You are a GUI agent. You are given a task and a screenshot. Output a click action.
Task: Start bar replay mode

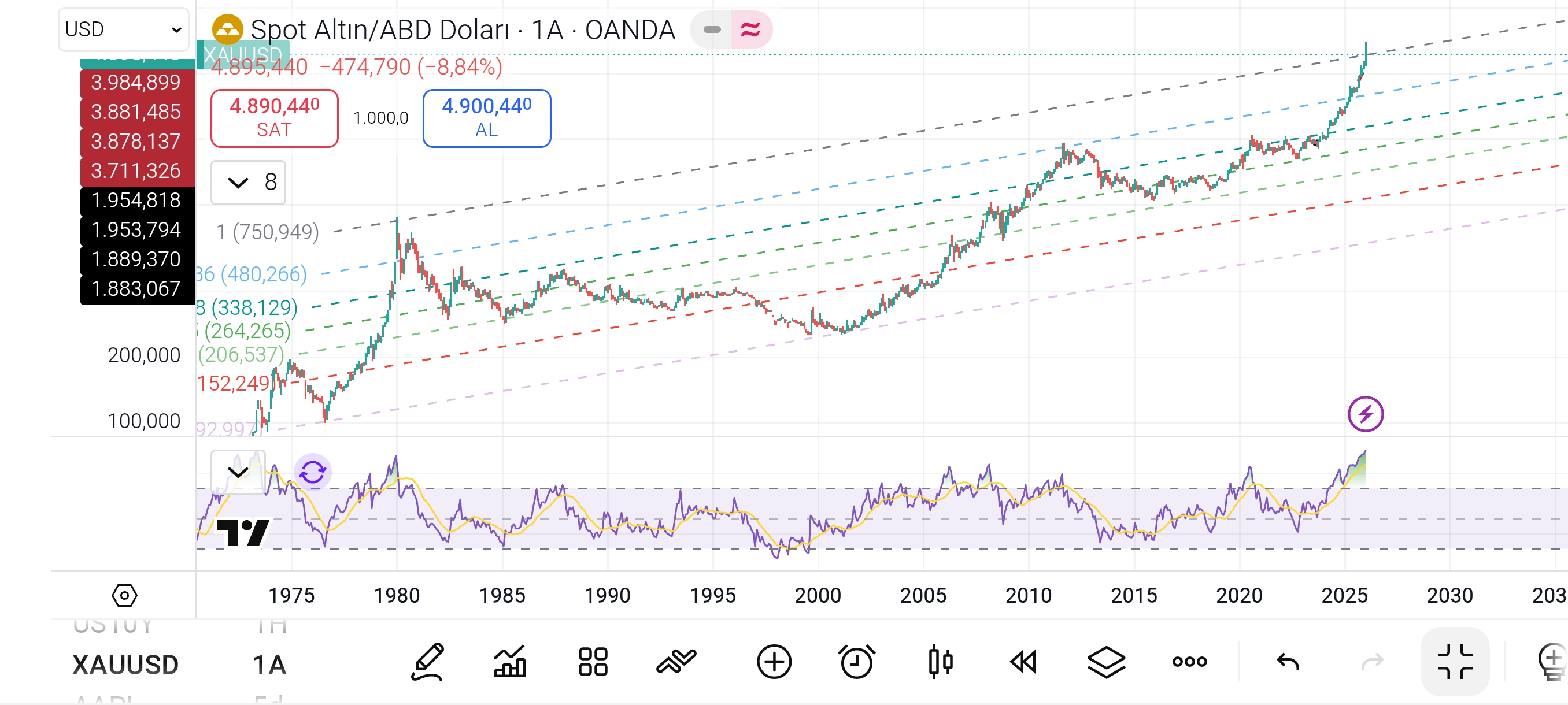pos(1023,662)
